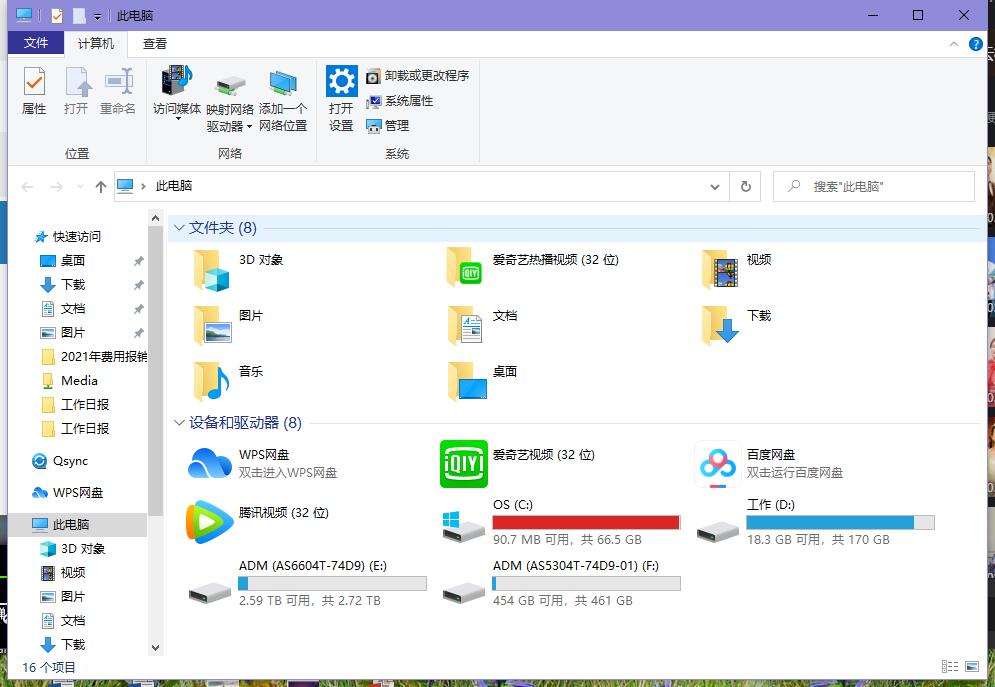Select the 视频 folder in main pane

pos(737,268)
